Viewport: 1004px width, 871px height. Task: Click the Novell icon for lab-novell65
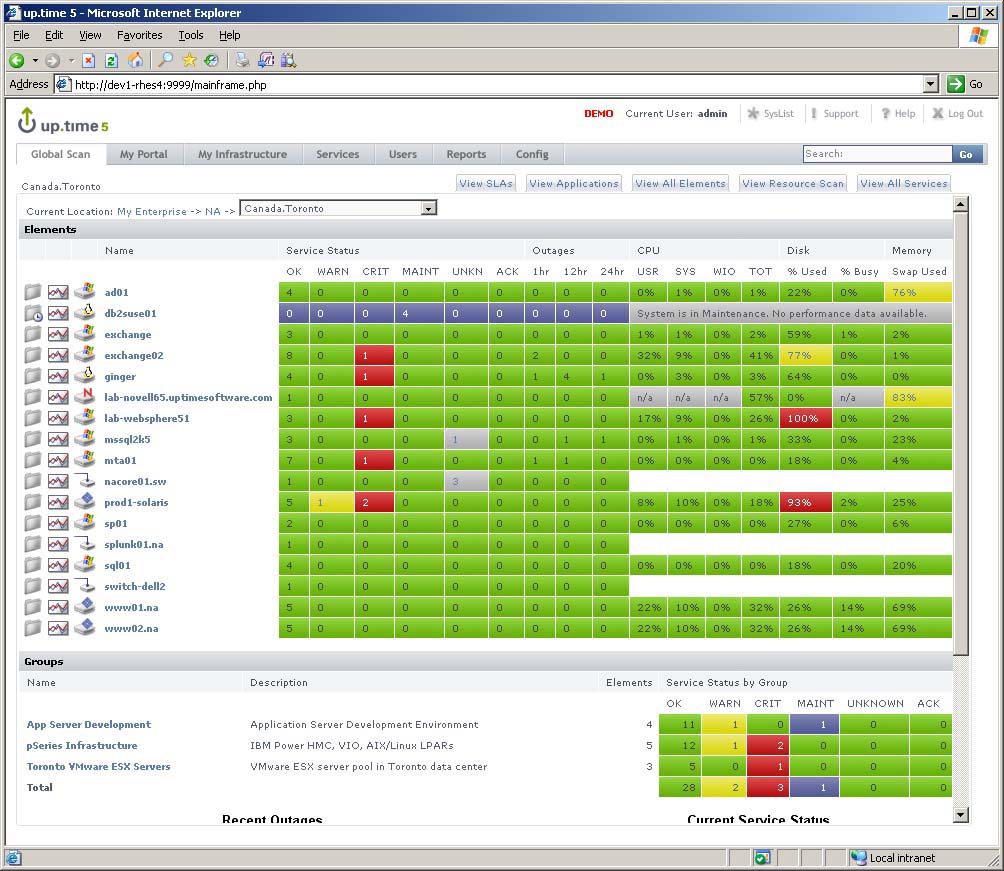click(x=85, y=396)
